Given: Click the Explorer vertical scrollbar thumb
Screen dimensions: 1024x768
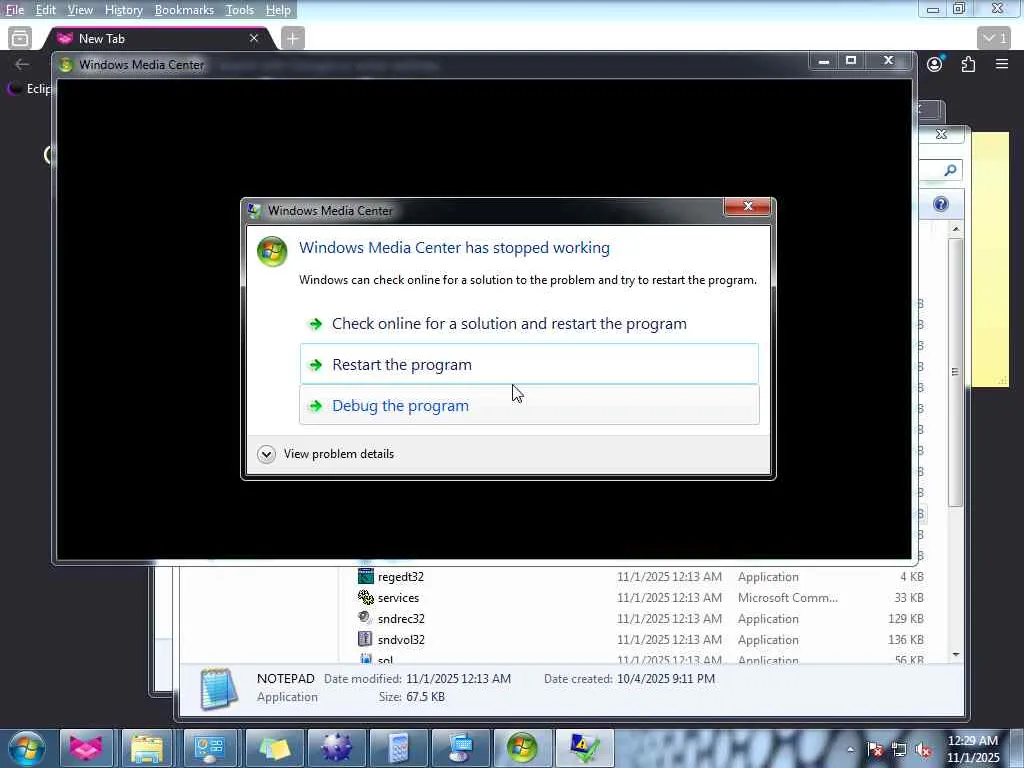Looking at the screenshot, I should pyautogui.click(x=956, y=372).
